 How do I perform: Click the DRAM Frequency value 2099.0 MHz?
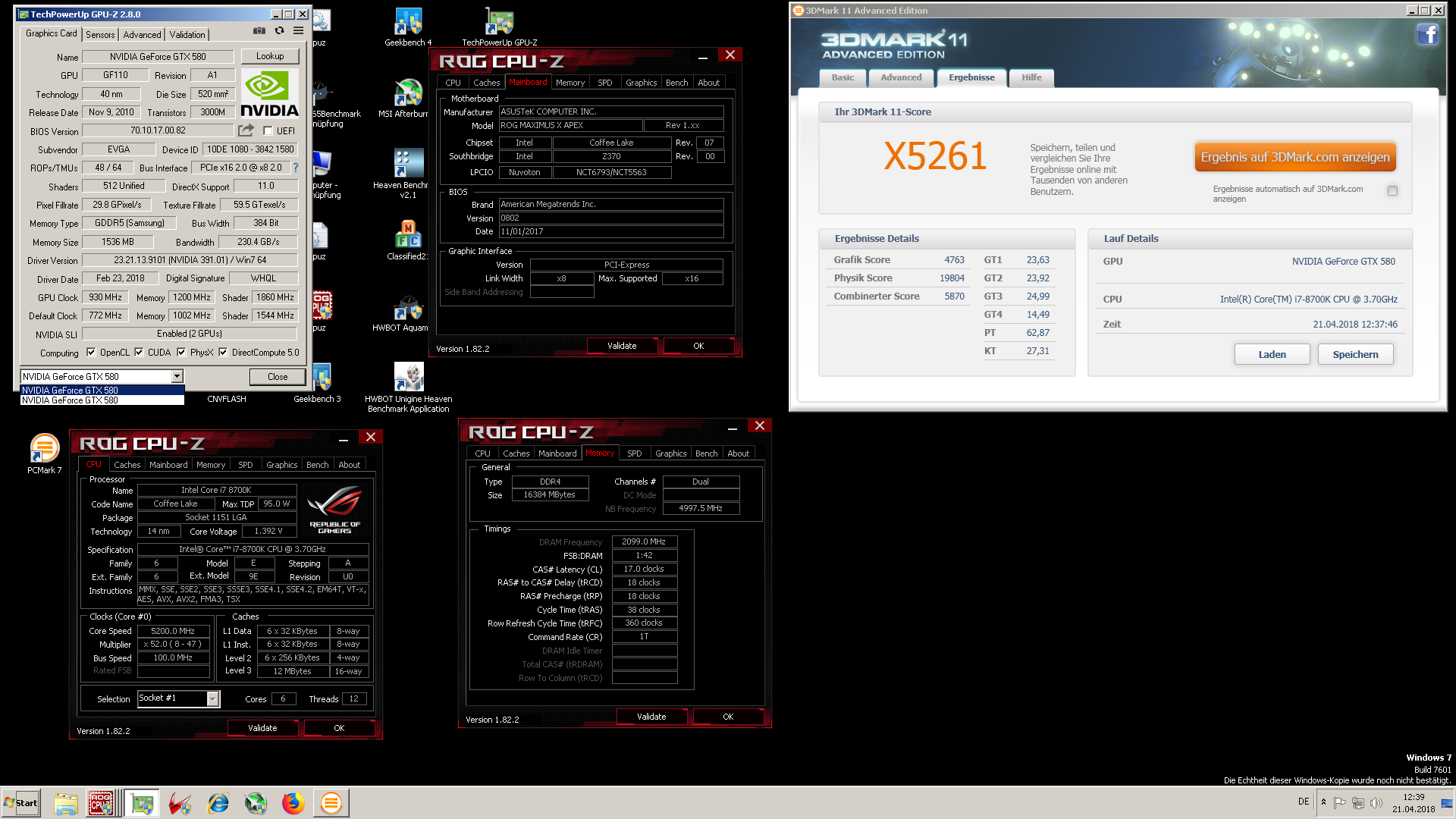click(x=644, y=542)
